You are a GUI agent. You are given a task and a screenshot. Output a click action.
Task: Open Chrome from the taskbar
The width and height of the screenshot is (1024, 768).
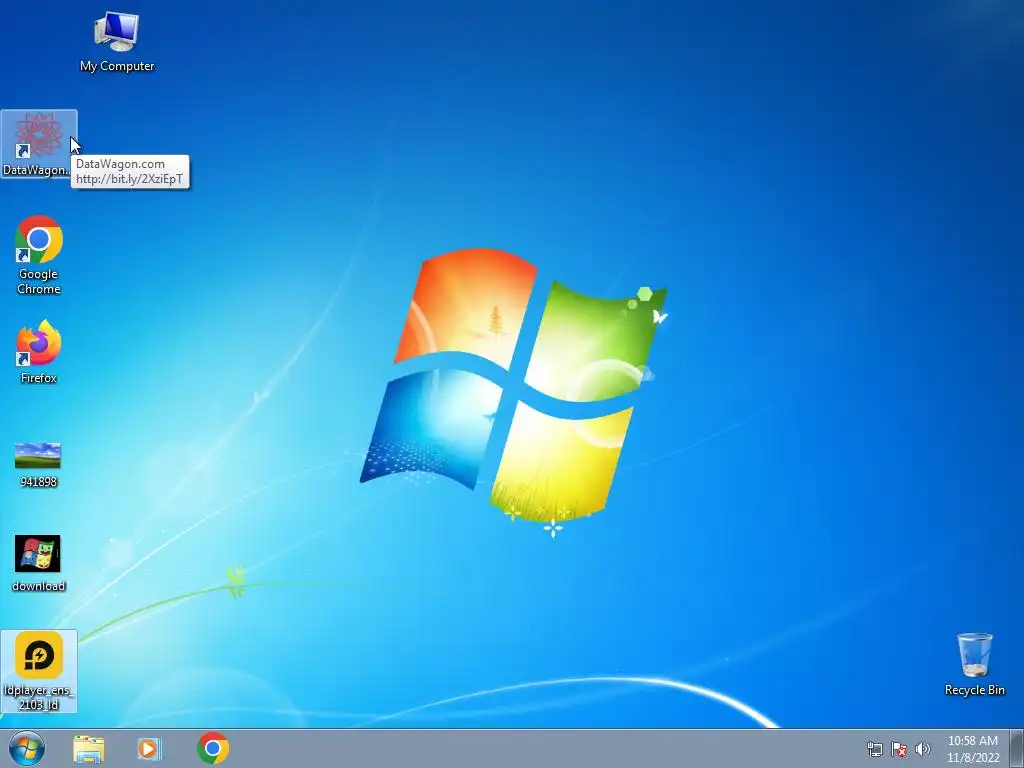pos(213,748)
